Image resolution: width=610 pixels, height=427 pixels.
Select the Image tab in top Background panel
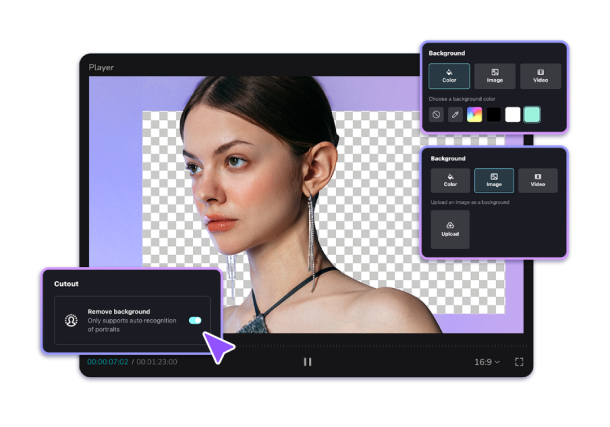[x=495, y=76]
